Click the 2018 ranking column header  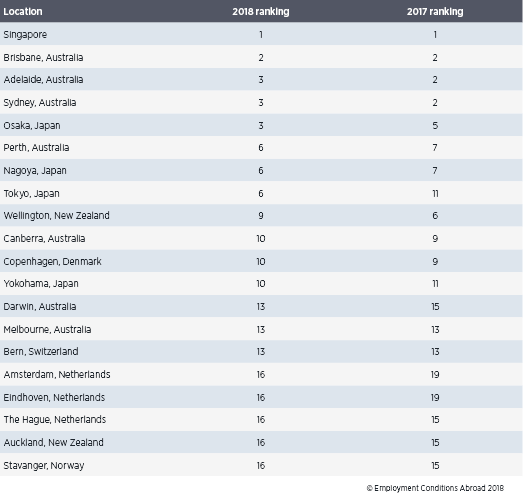pos(260,11)
